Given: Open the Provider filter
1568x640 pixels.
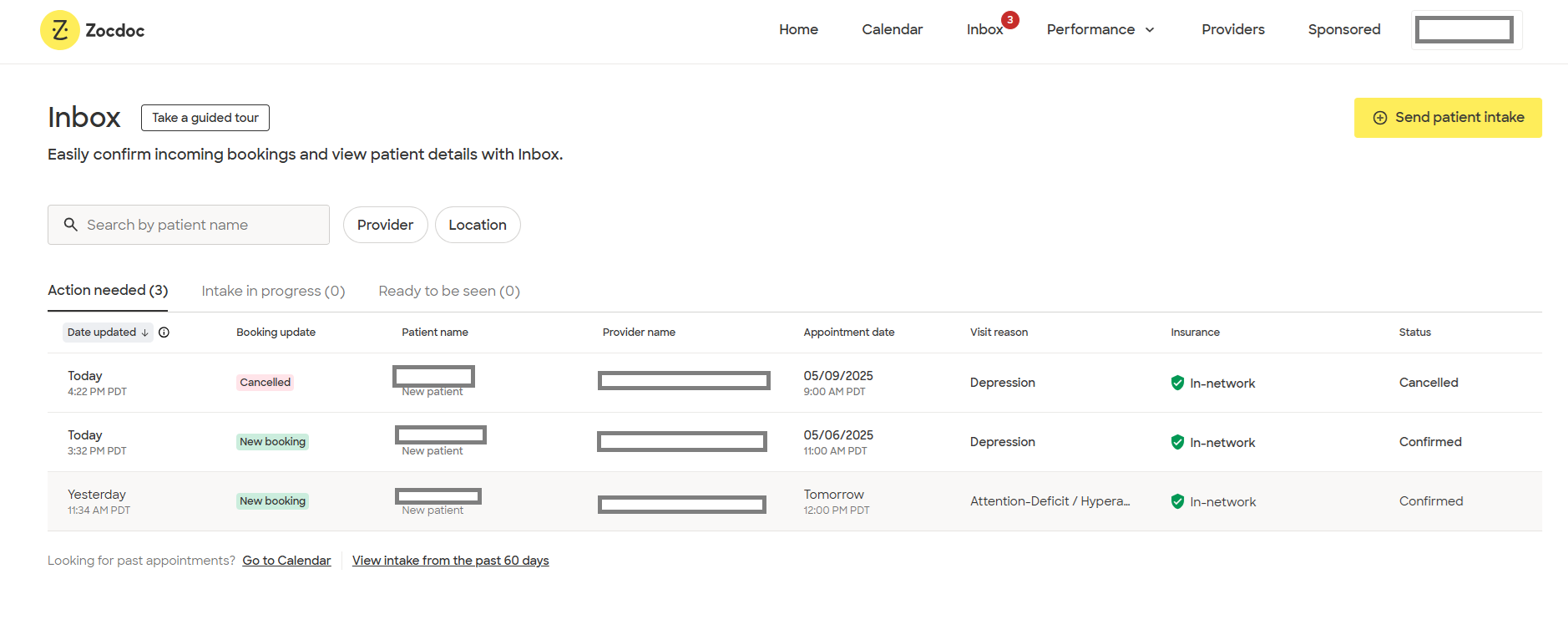Looking at the screenshot, I should click(385, 225).
